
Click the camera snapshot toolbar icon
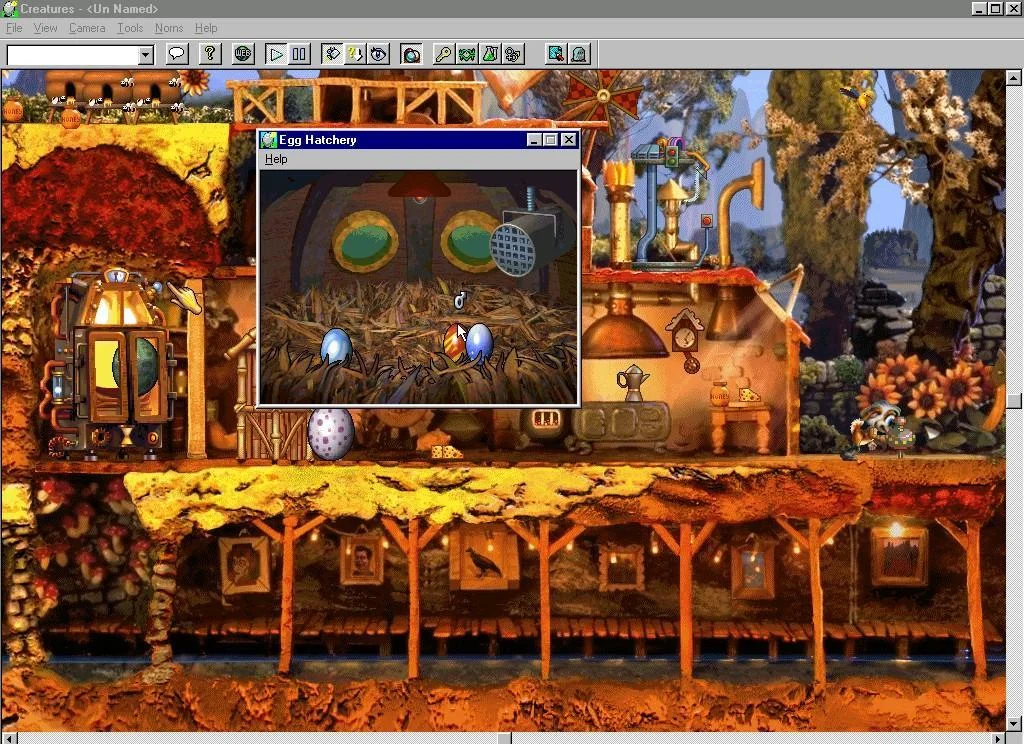pyautogui.click(x=411, y=54)
